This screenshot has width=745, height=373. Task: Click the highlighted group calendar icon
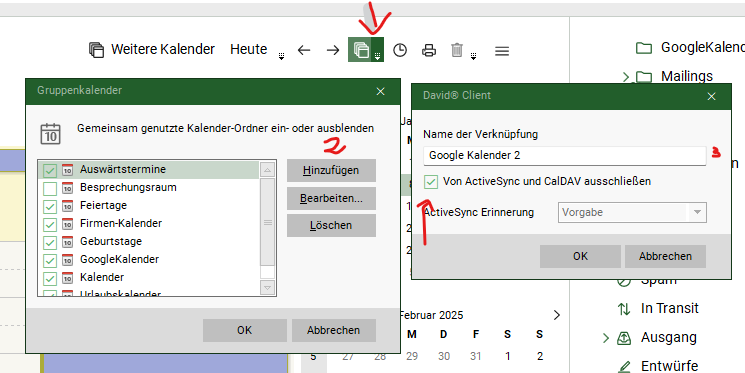coord(360,50)
